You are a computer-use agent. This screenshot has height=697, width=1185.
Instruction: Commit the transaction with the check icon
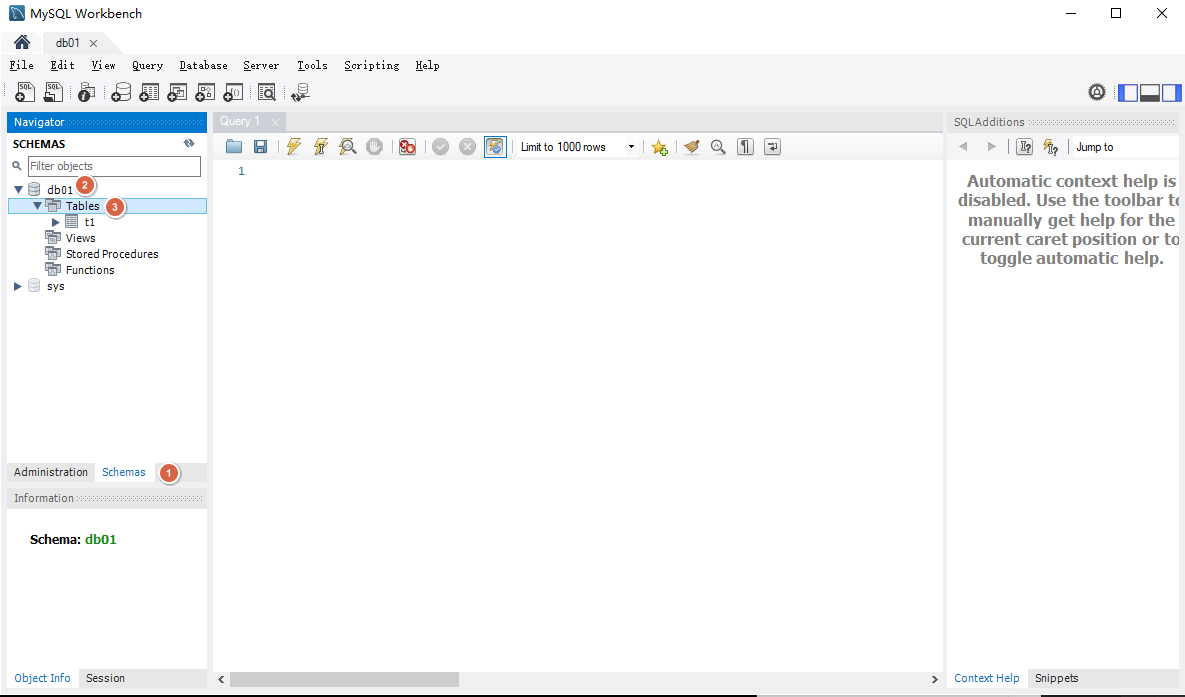pos(441,147)
